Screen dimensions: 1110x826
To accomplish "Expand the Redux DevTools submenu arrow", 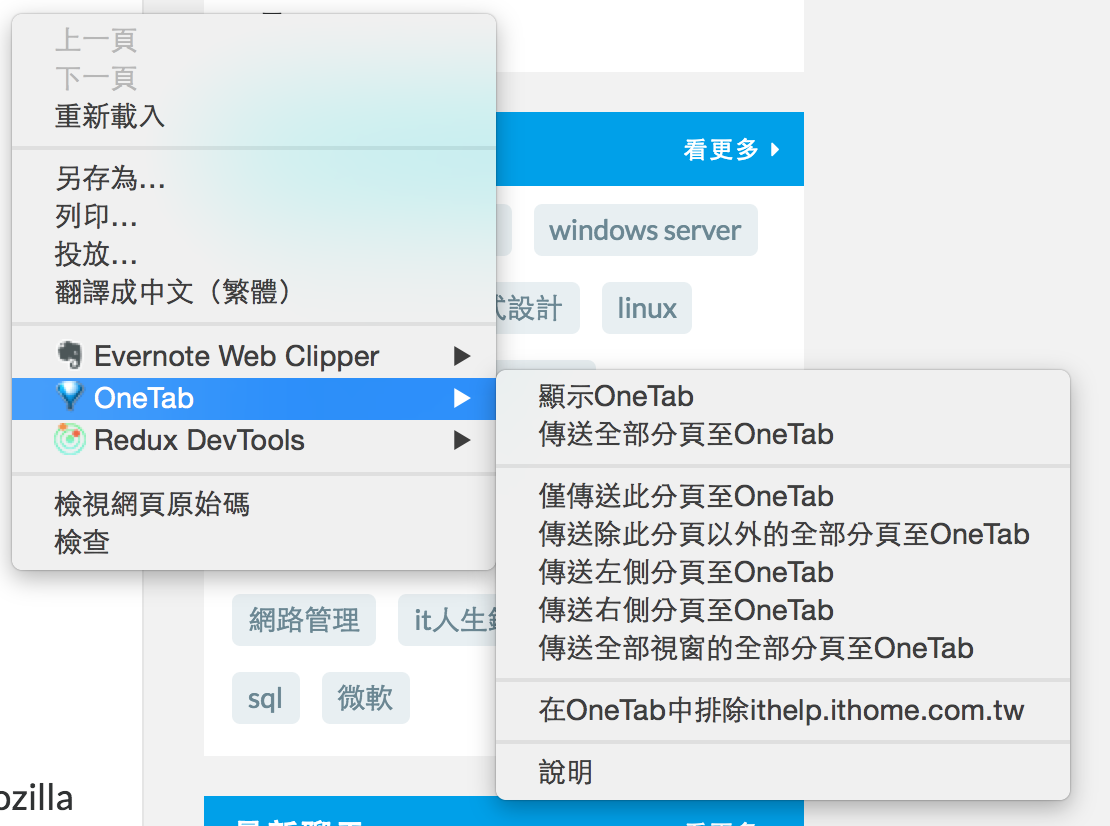I will (x=462, y=440).
